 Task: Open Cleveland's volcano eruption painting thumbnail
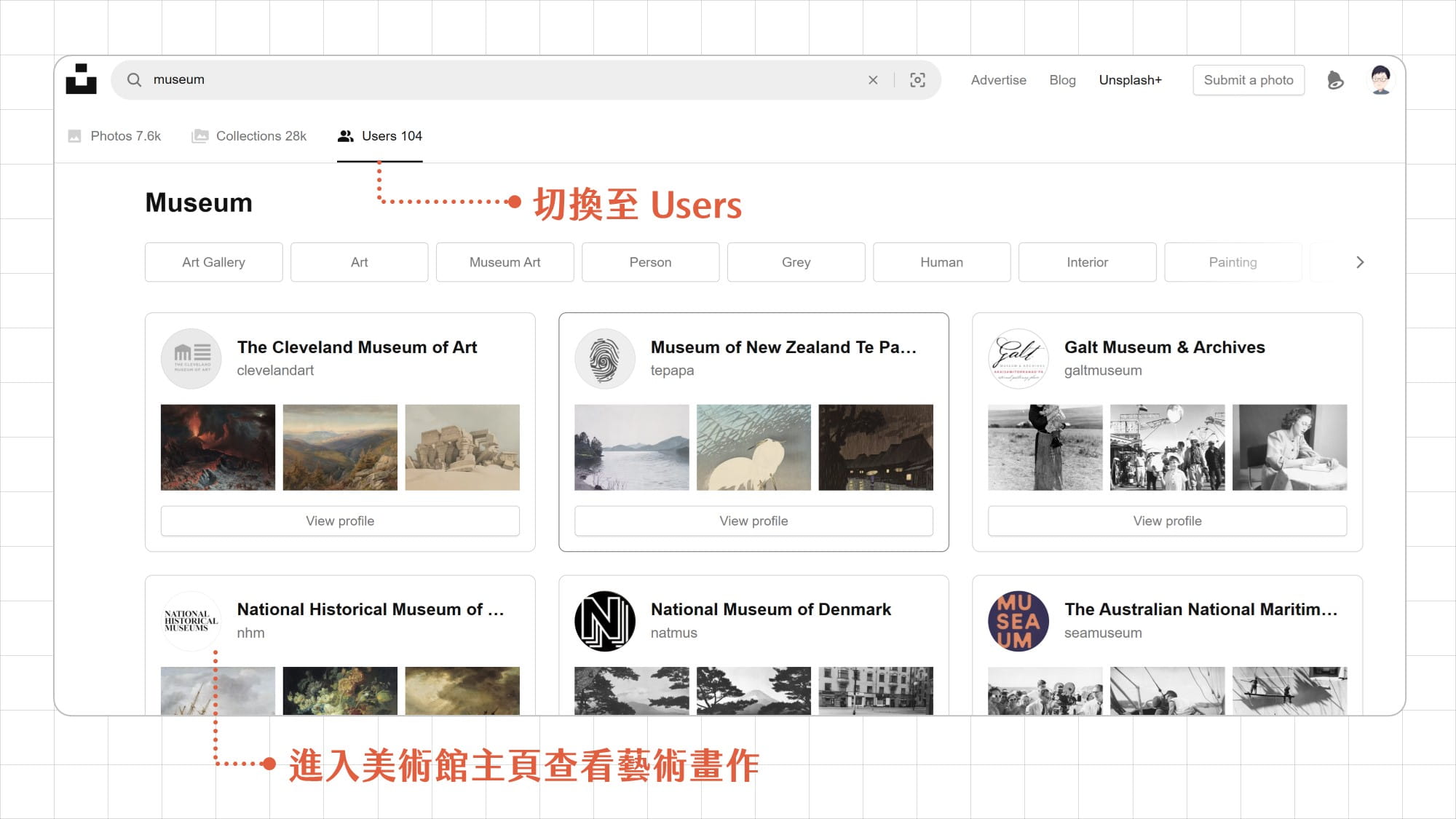[218, 447]
